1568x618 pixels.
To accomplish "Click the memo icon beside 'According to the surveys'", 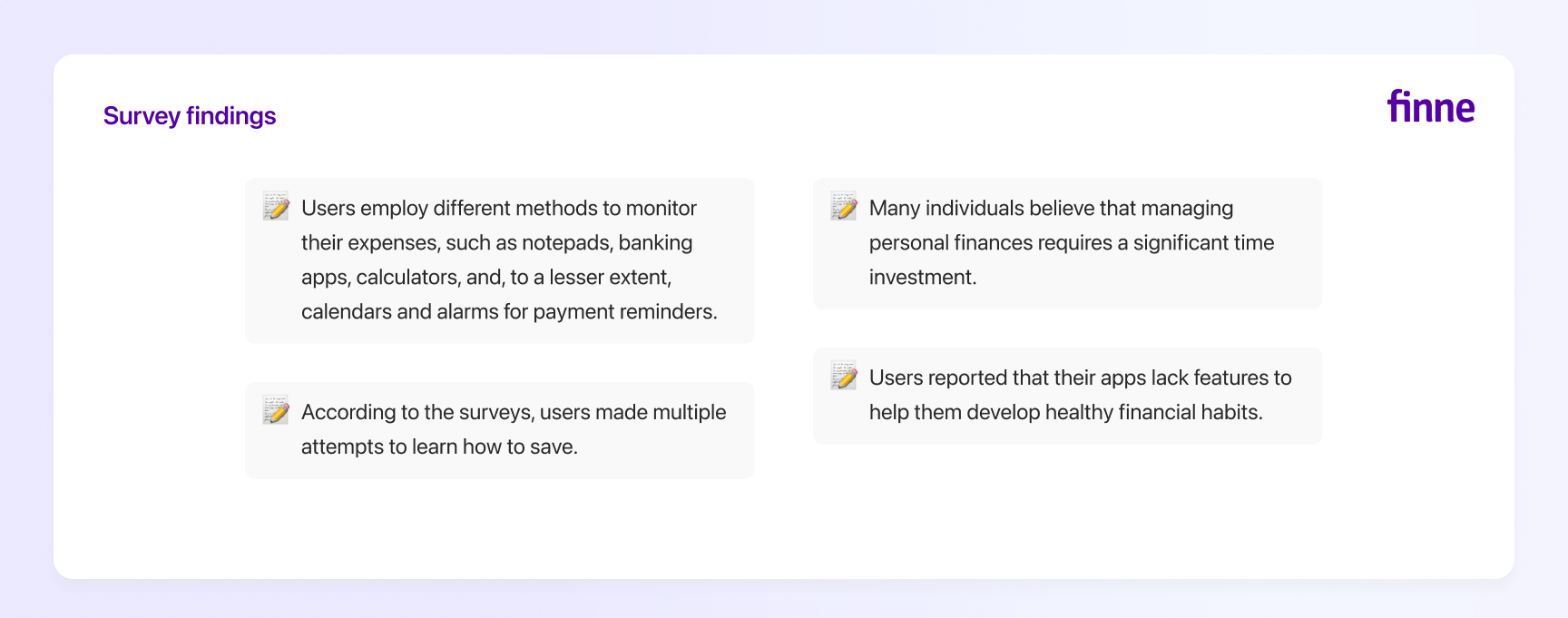I will click(276, 410).
